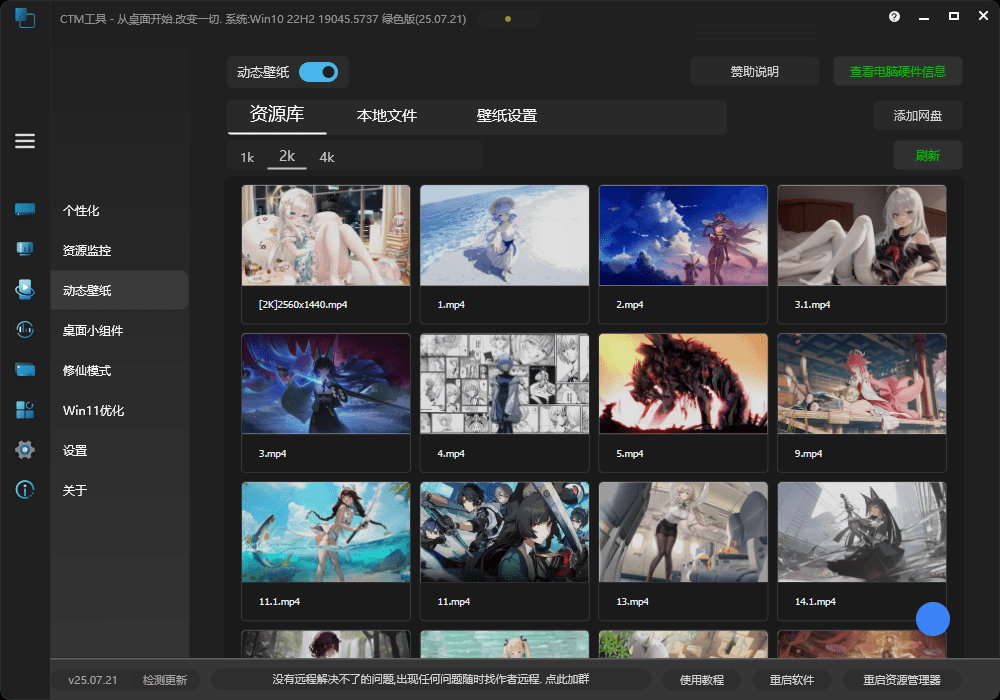Click the blue floating circle button

pos(932,619)
